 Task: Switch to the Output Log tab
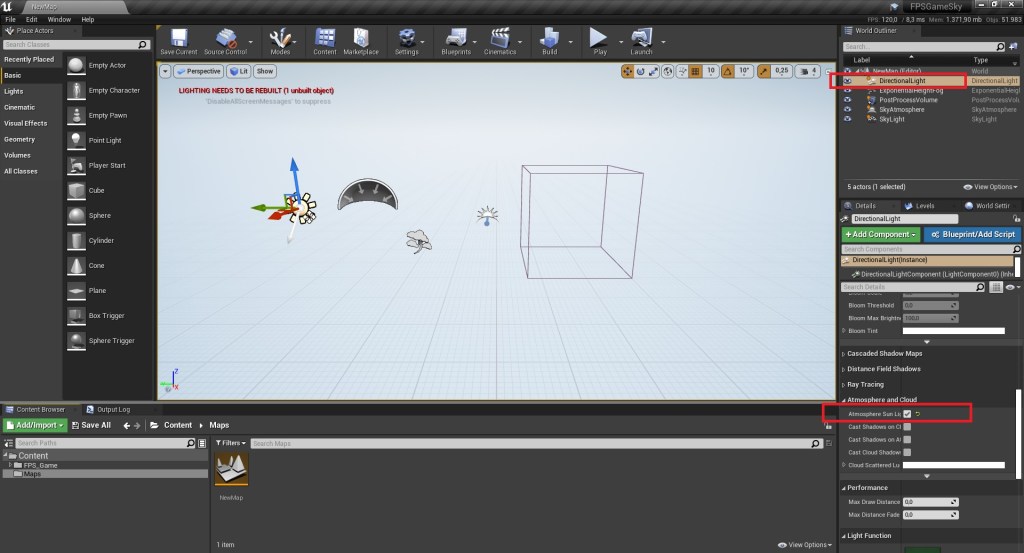[x=113, y=409]
